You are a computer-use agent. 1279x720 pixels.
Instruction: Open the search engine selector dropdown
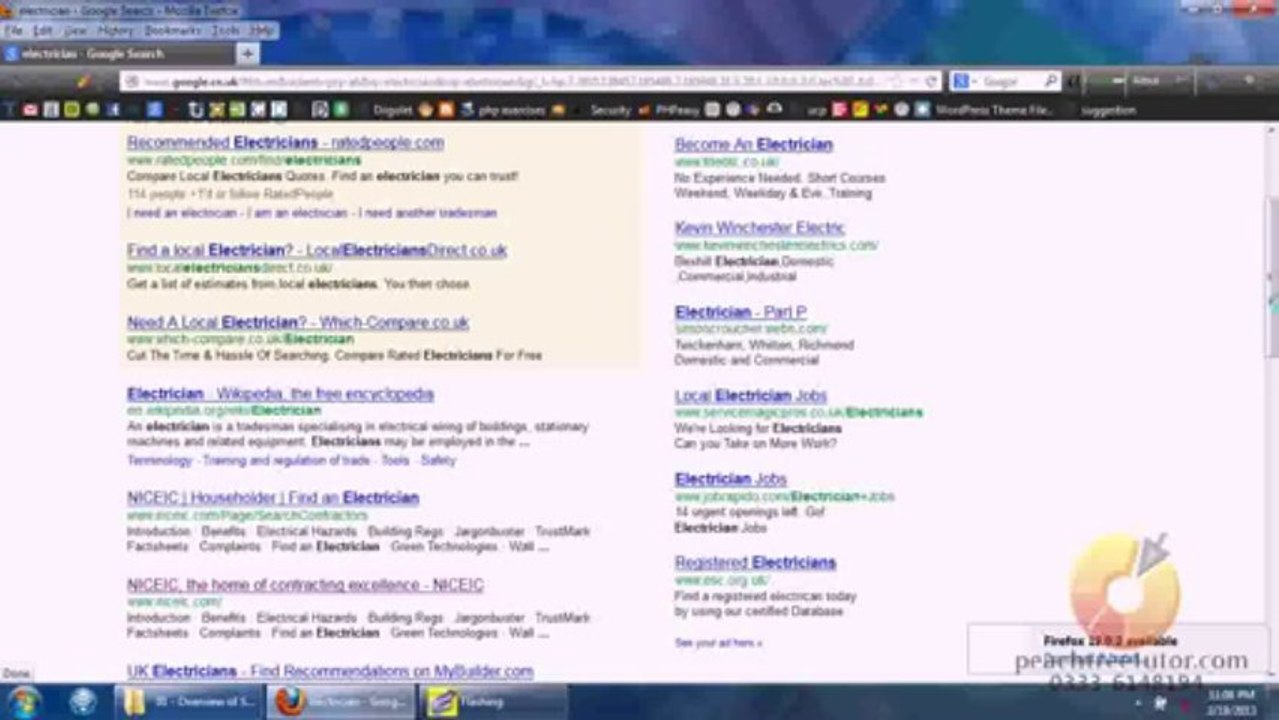(x=964, y=81)
